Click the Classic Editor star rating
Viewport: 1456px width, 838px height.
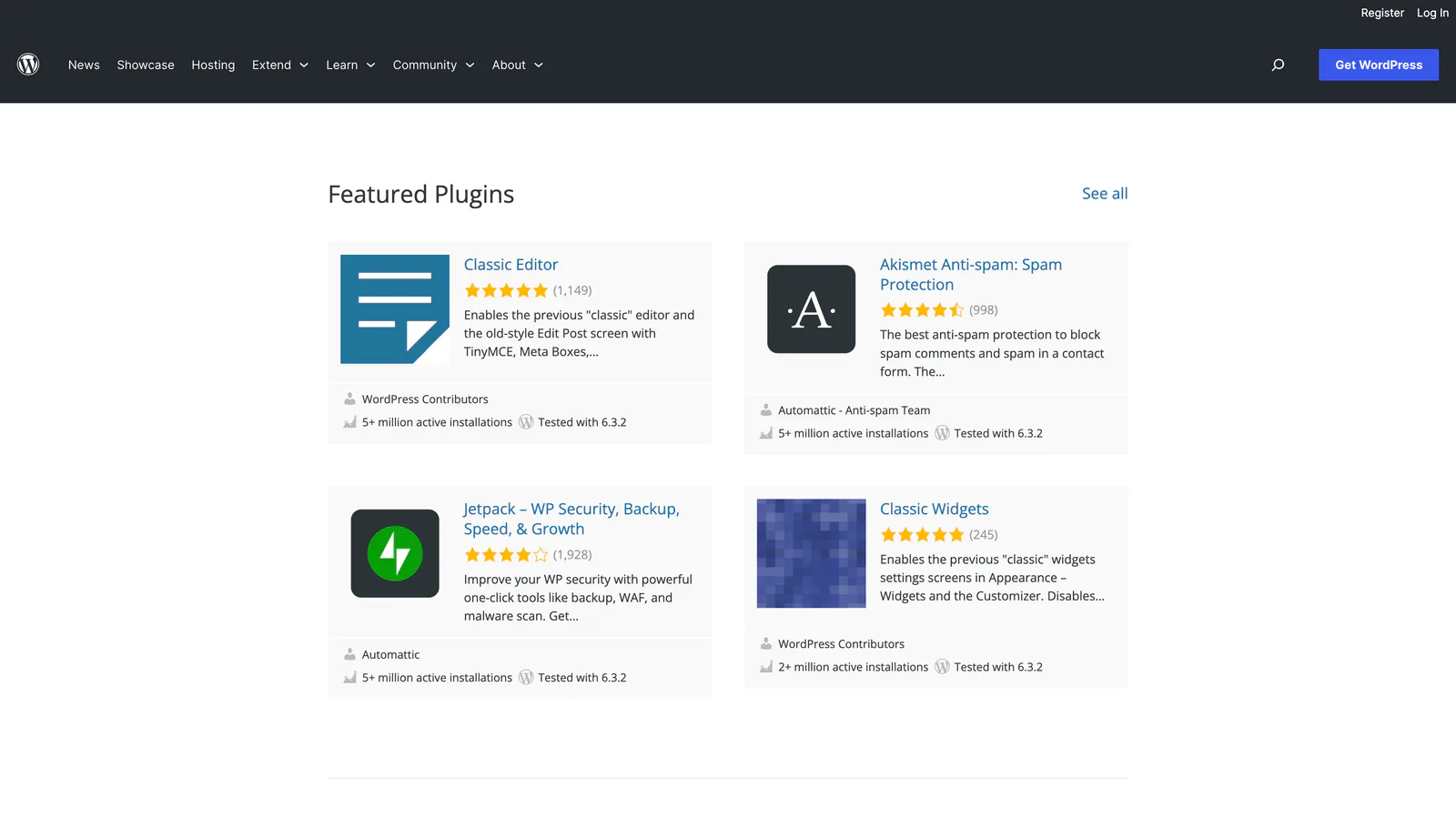point(506,290)
